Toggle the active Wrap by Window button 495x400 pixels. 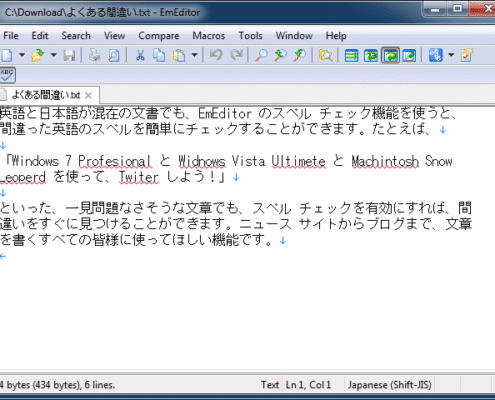(x=390, y=55)
